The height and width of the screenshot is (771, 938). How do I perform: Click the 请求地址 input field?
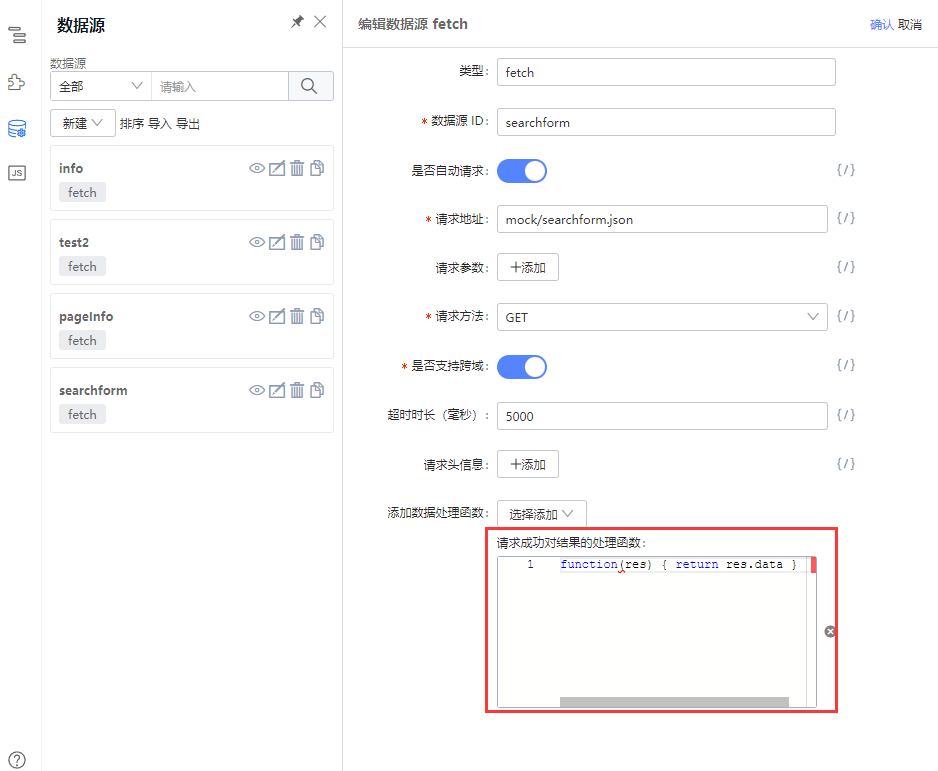662,220
